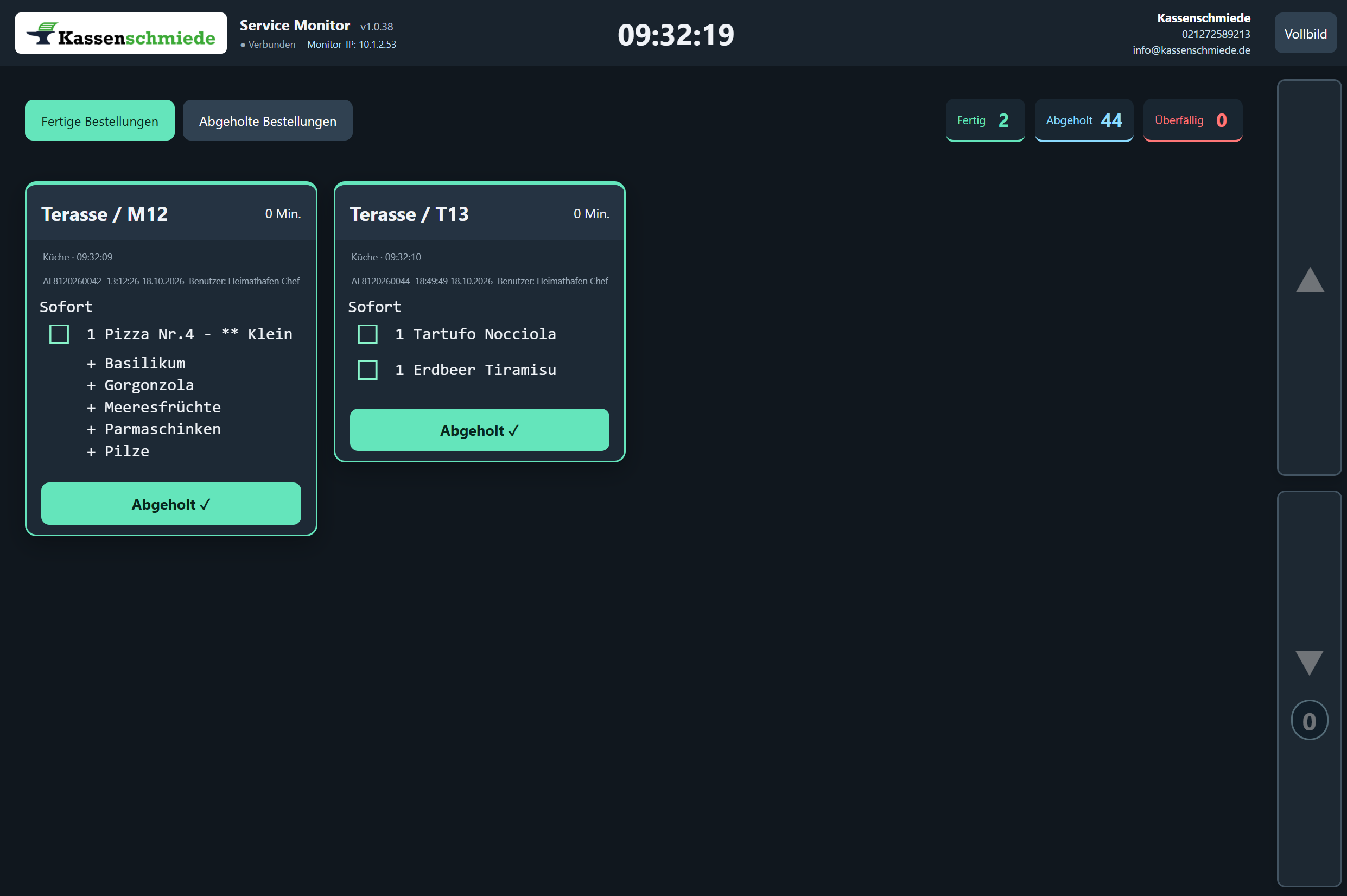Click the version label v1.0.38

377,27
